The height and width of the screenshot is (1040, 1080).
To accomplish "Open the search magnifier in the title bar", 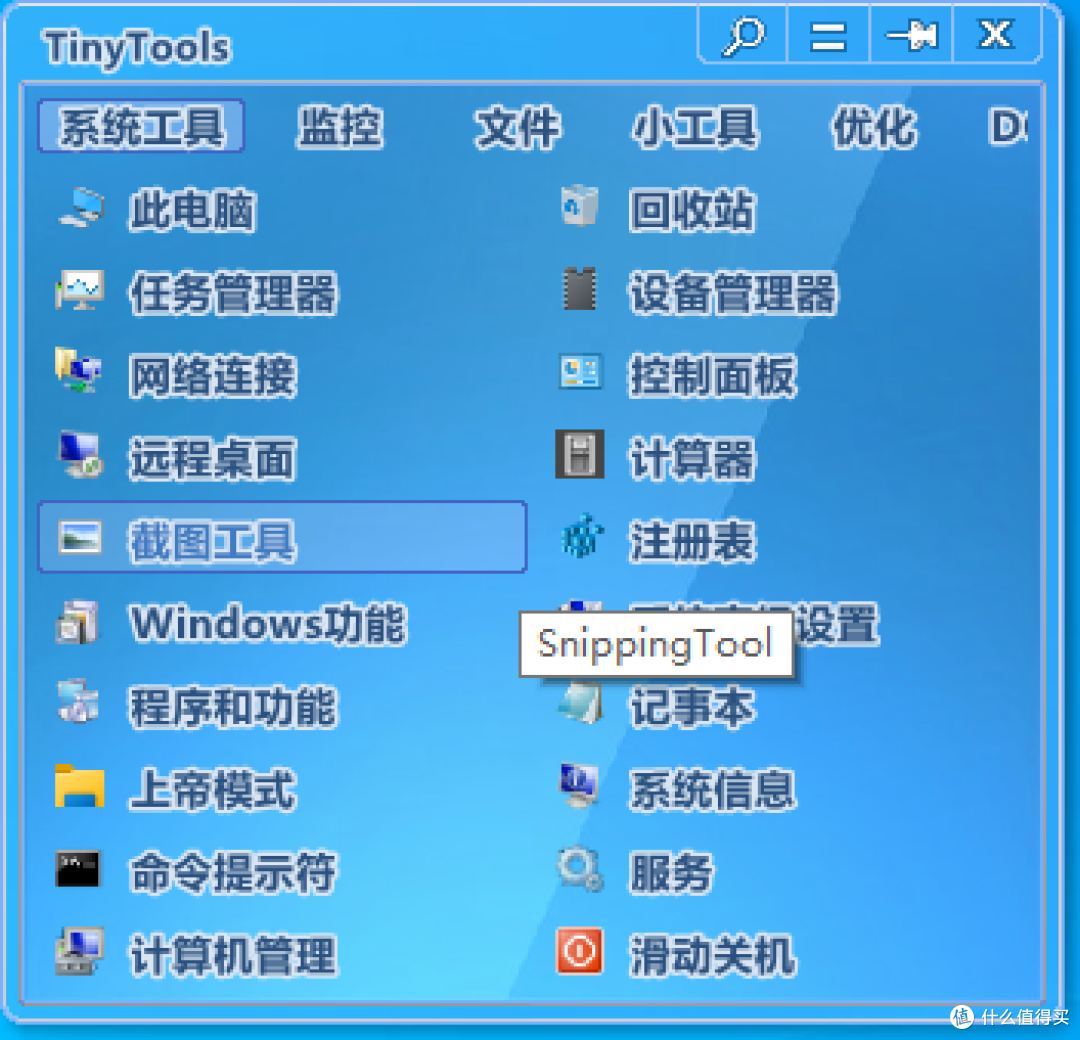I will click(744, 36).
